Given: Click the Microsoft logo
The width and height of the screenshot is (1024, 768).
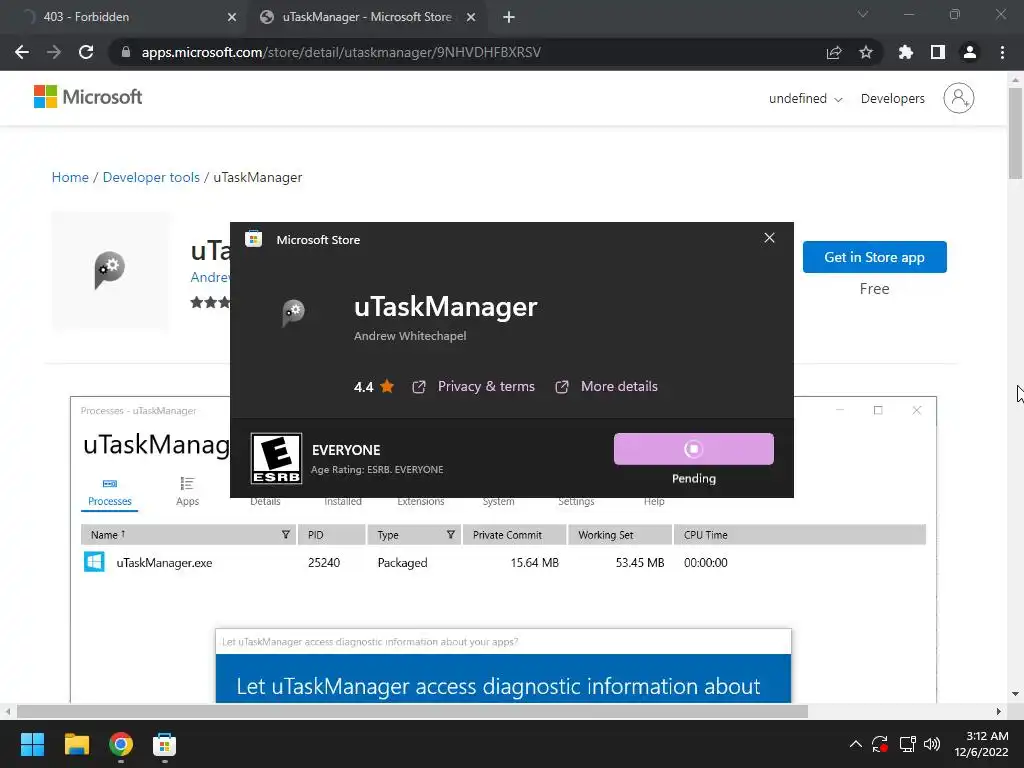Looking at the screenshot, I should tap(88, 97).
